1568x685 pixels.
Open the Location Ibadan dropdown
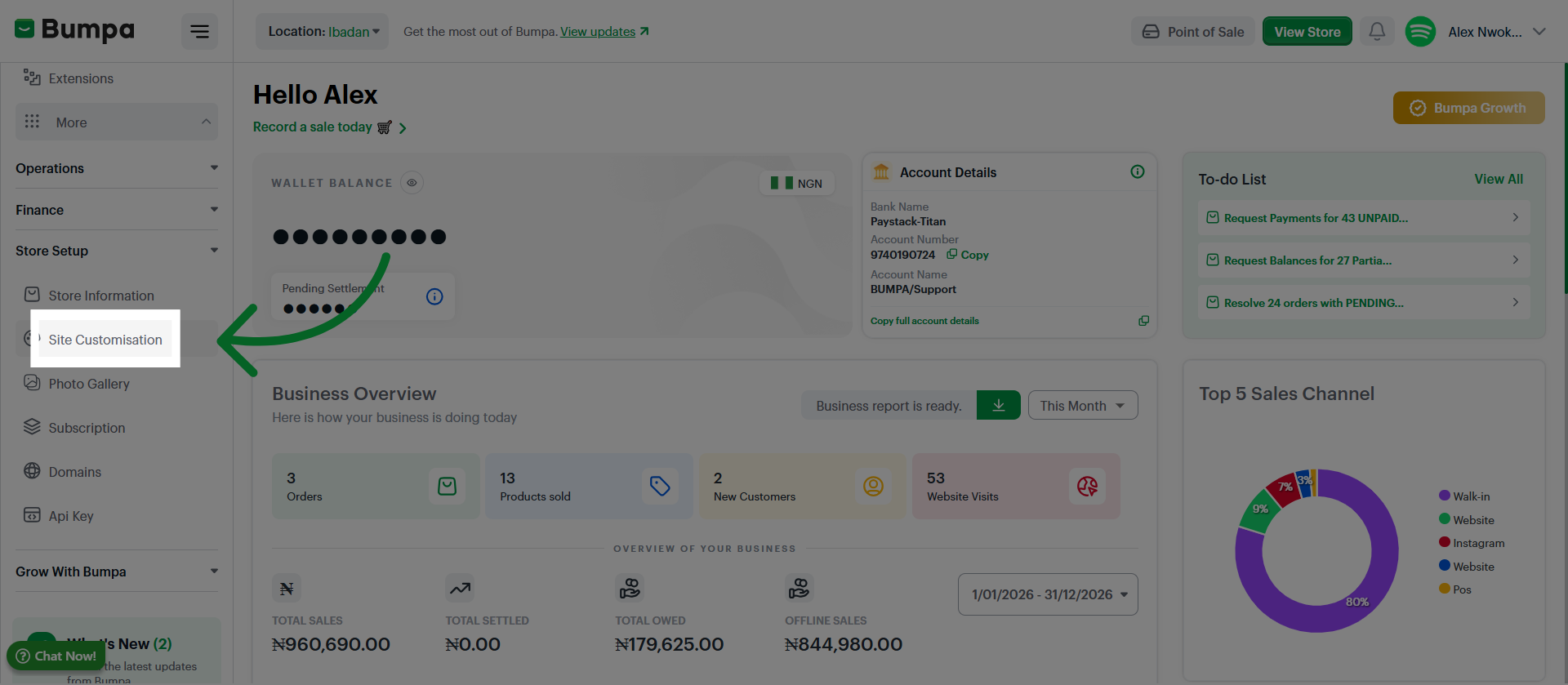point(323,31)
